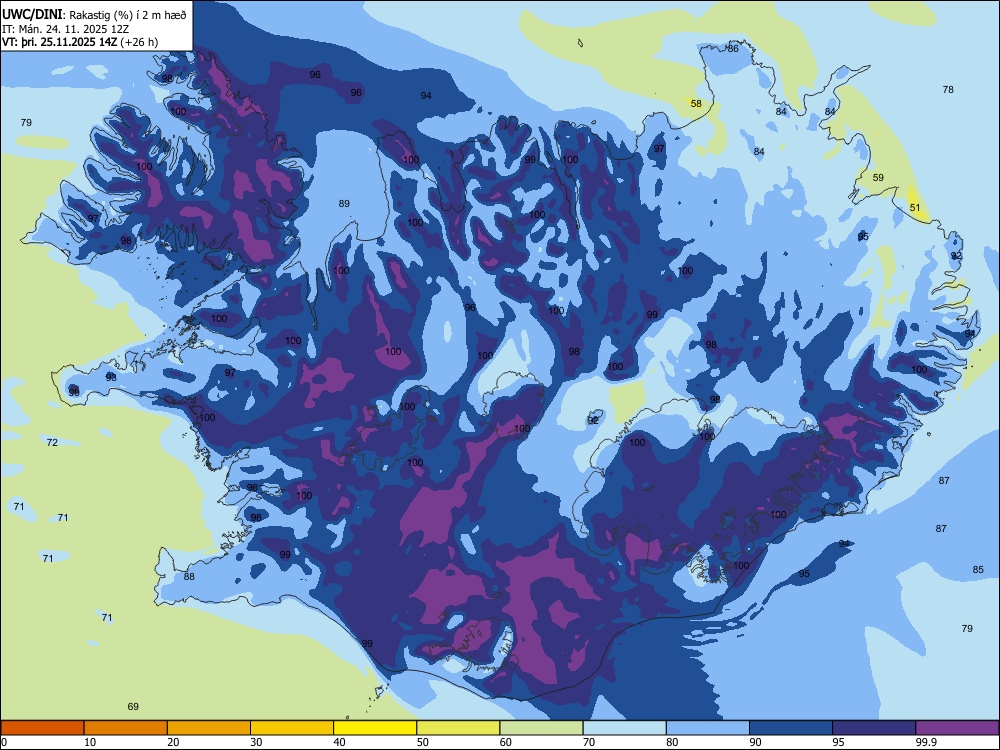The image size is (1000, 750).
Task: Select the 30–40 legend color band
Action: click(x=292, y=728)
